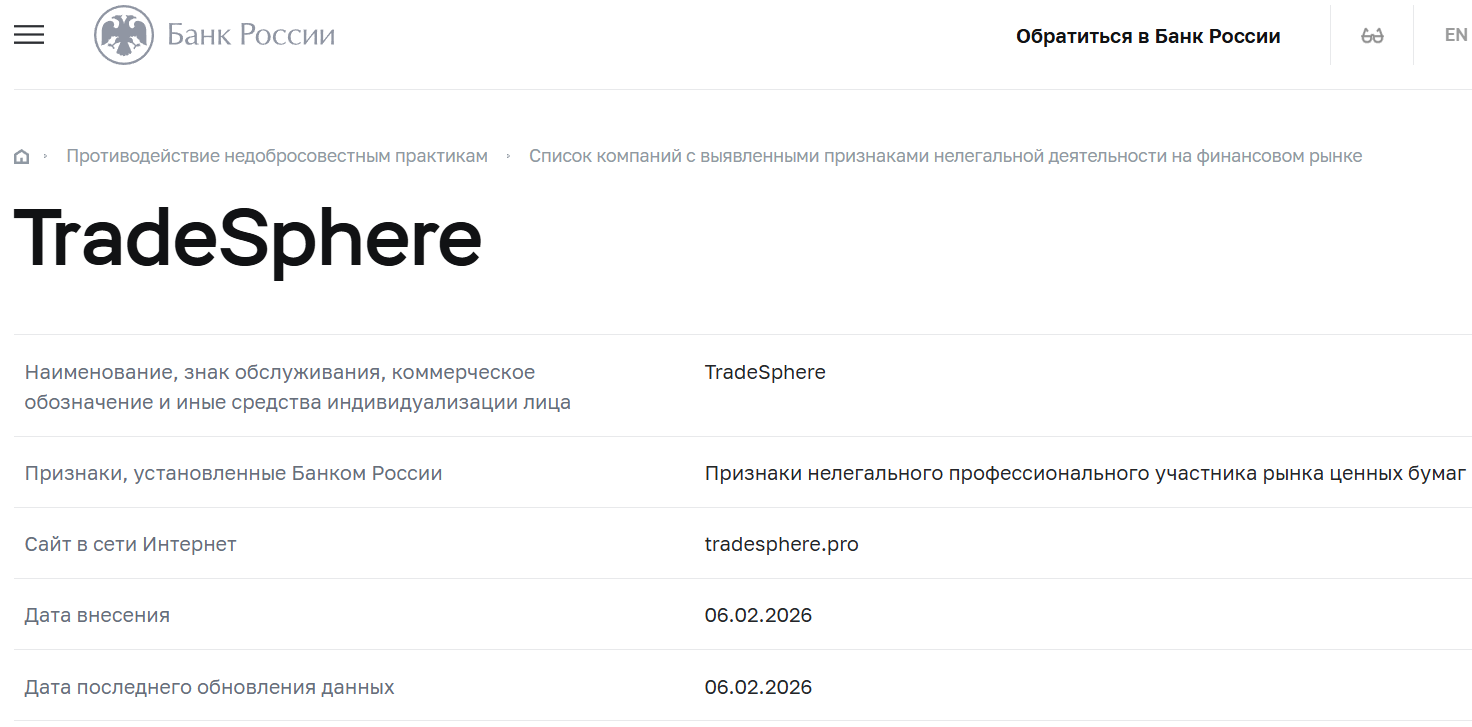Click the Наименование, знак обслуживания row label
1472x727 pixels.
coord(280,388)
